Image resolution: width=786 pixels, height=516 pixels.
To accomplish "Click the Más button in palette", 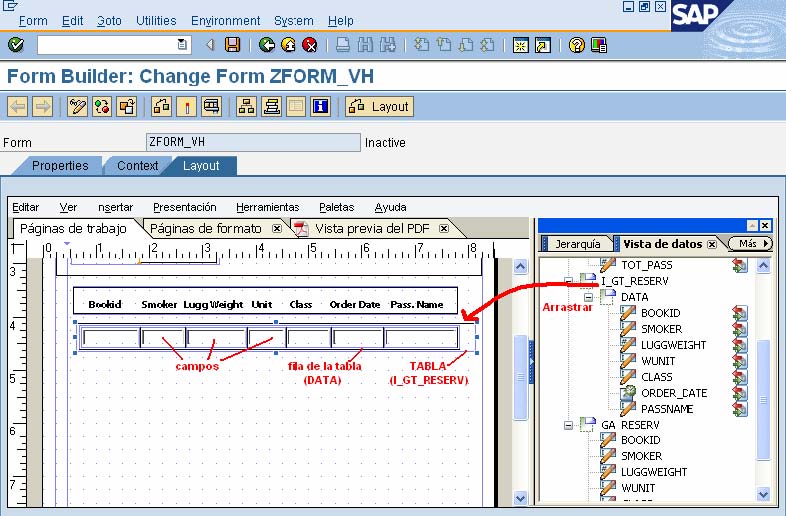I will click(750, 244).
